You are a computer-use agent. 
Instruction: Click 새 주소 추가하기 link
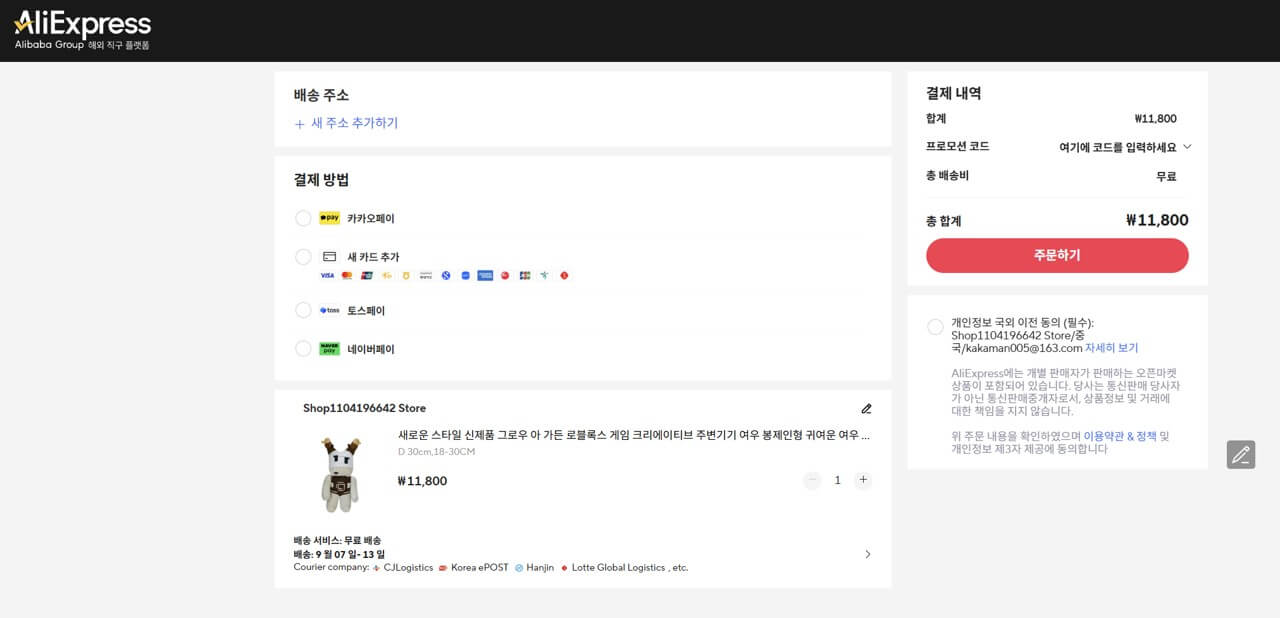point(354,123)
